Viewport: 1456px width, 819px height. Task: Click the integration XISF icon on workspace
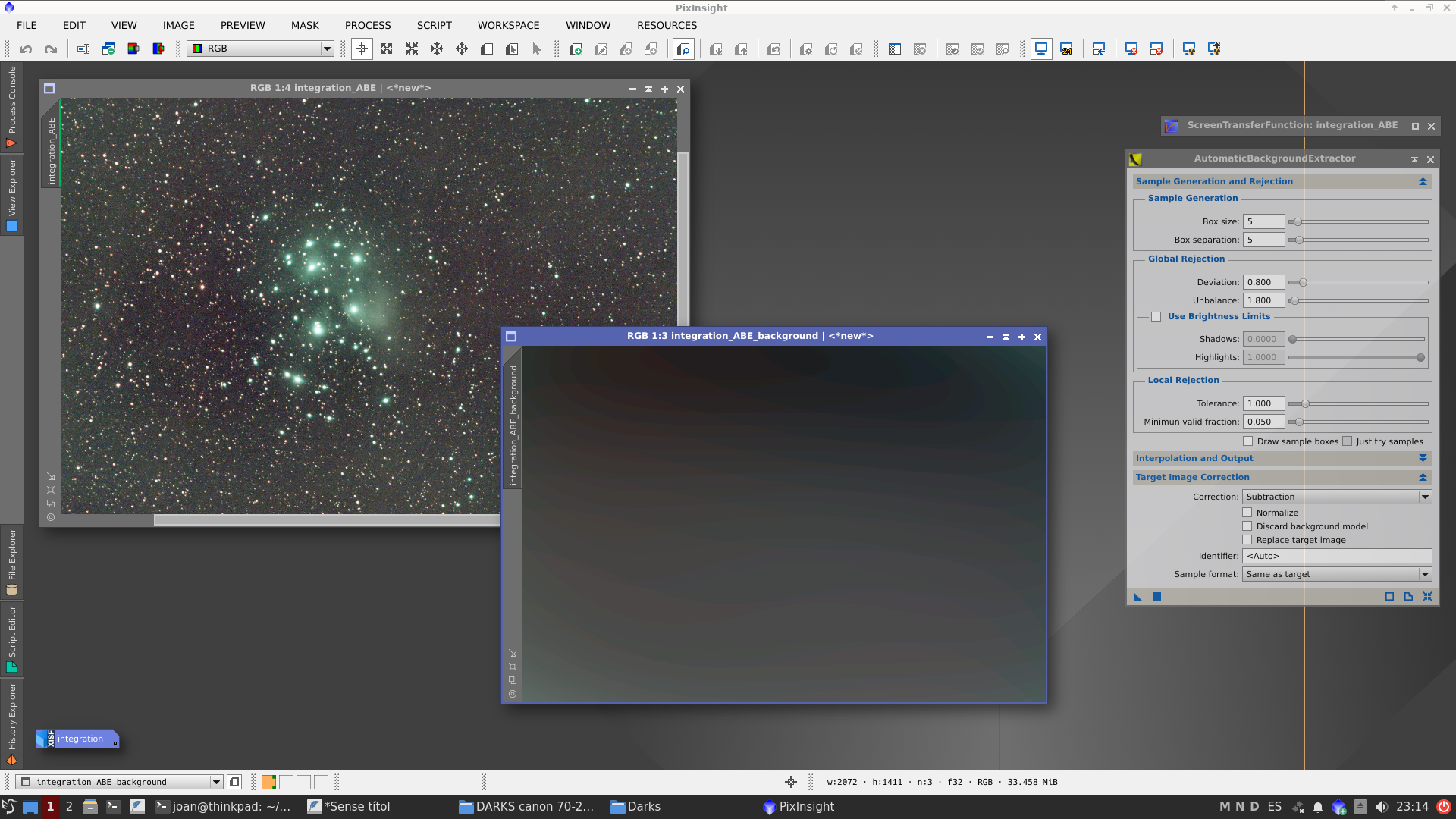[x=77, y=739]
